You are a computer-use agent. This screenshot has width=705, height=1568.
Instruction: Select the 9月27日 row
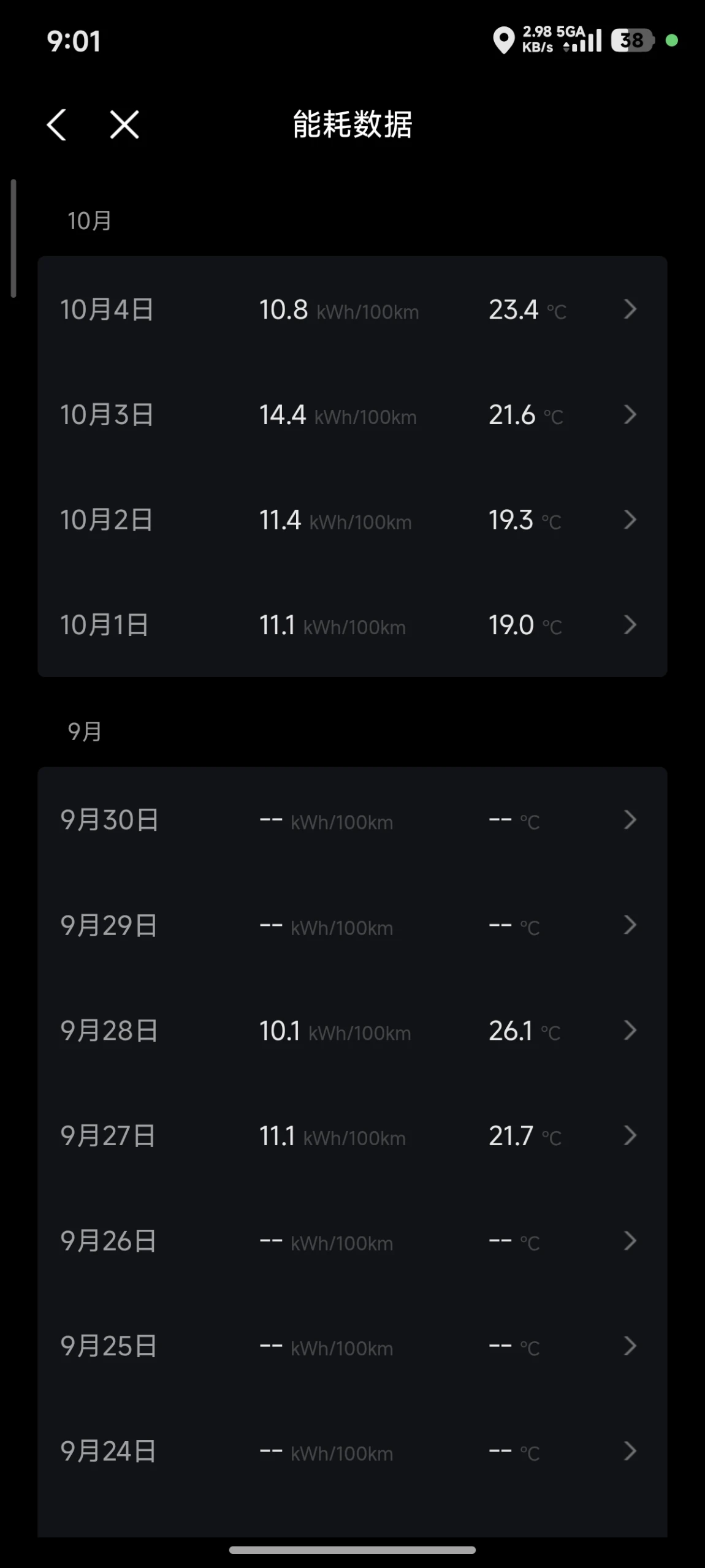pyautogui.click(x=352, y=1136)
